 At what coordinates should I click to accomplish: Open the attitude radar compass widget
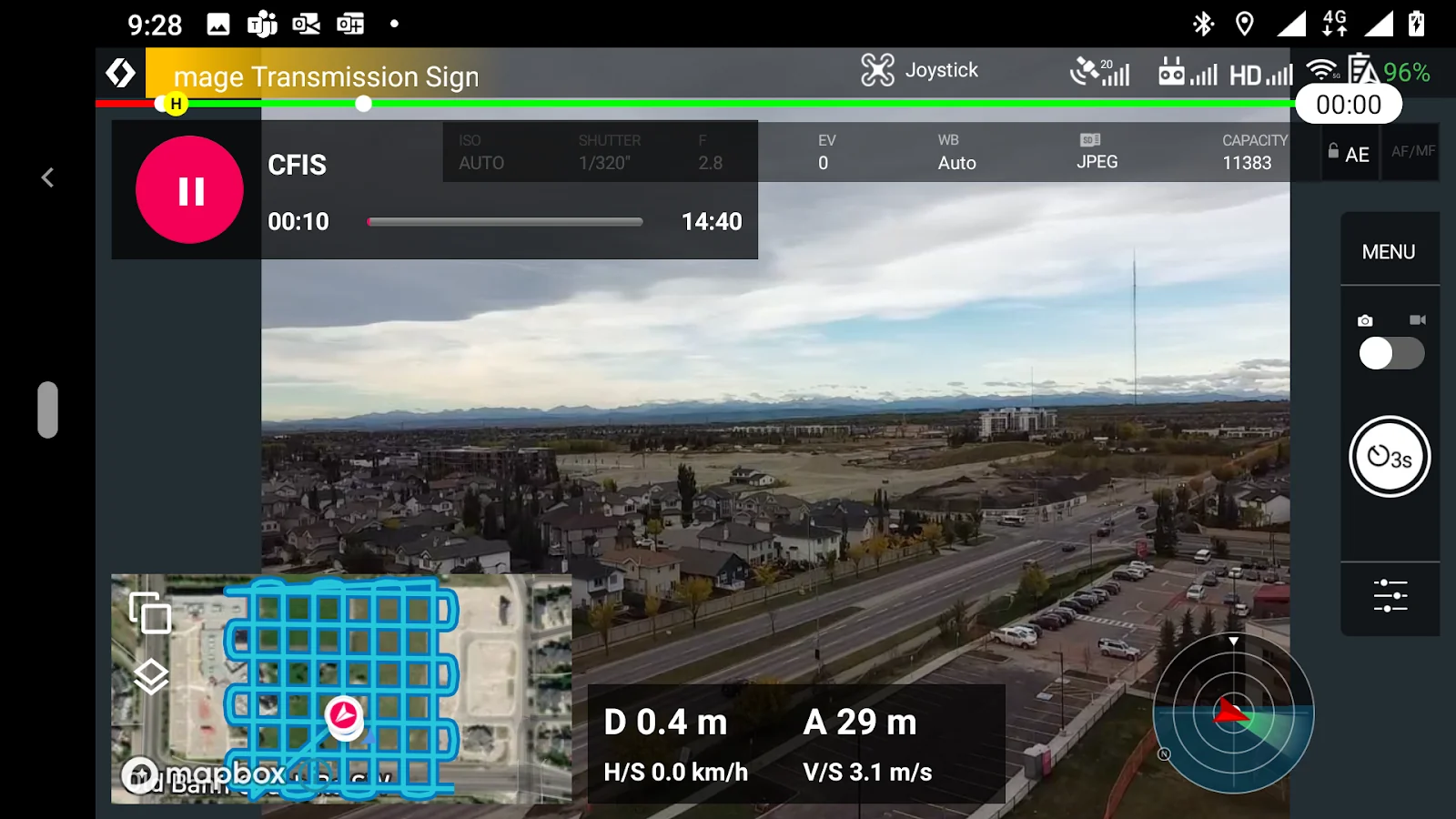[x=1233, y=713]
